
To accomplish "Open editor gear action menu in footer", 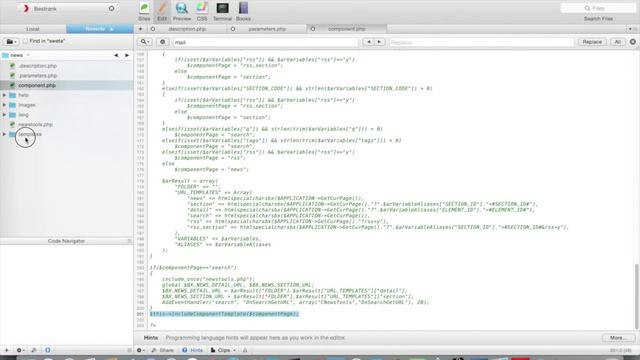I will [140, 350].
